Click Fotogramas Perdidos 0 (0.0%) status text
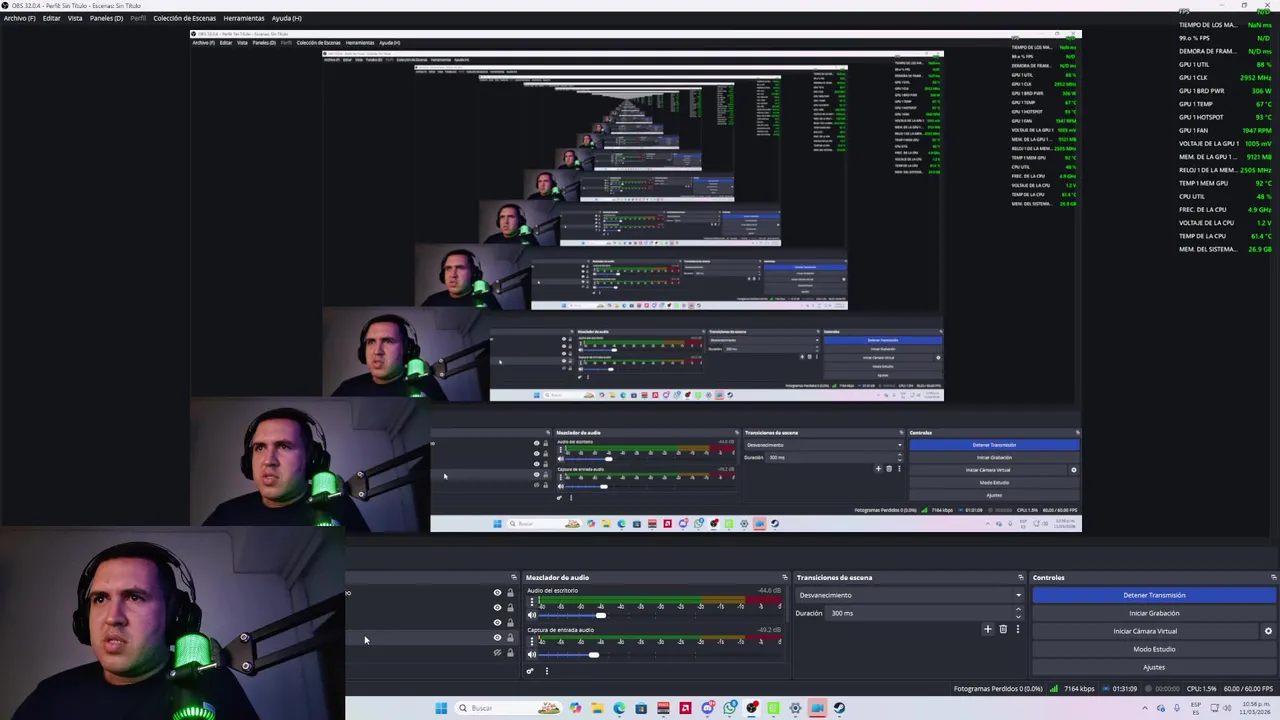1280x720 pixels. coord(998,689)
